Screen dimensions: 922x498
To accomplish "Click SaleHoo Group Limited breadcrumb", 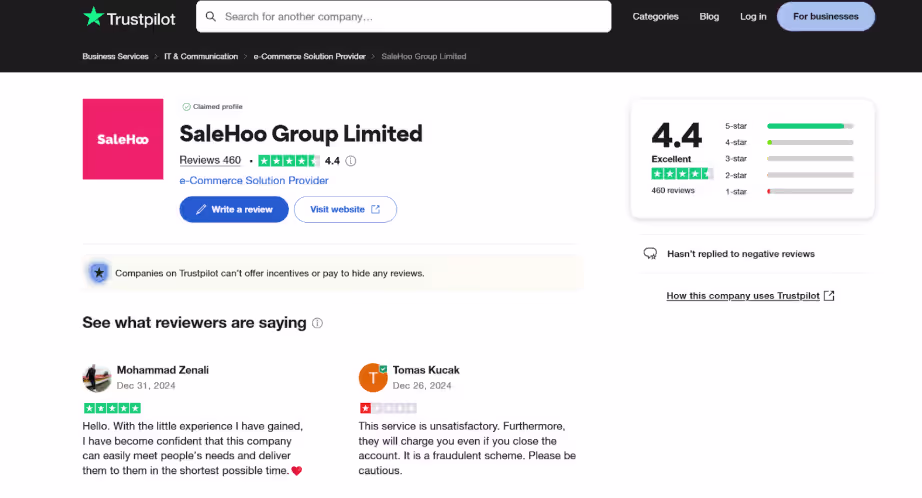I will tap(423, 56).
